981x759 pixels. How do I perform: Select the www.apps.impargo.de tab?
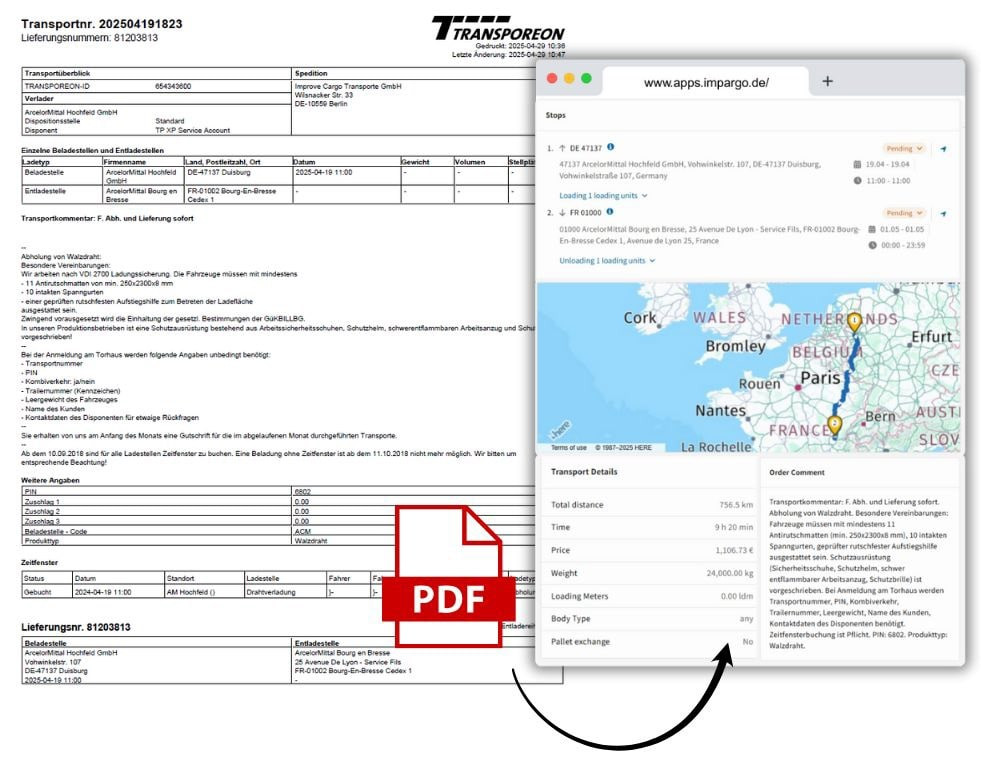[706, 82]
